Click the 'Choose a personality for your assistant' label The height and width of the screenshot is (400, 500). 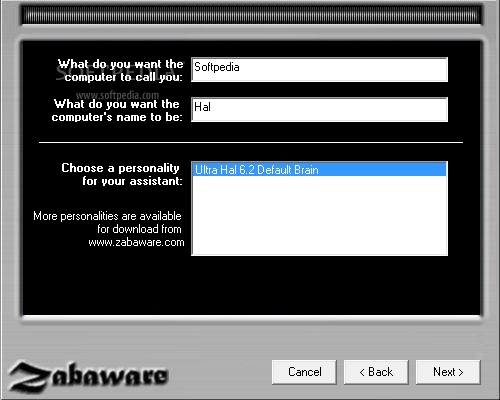point(122,174)
